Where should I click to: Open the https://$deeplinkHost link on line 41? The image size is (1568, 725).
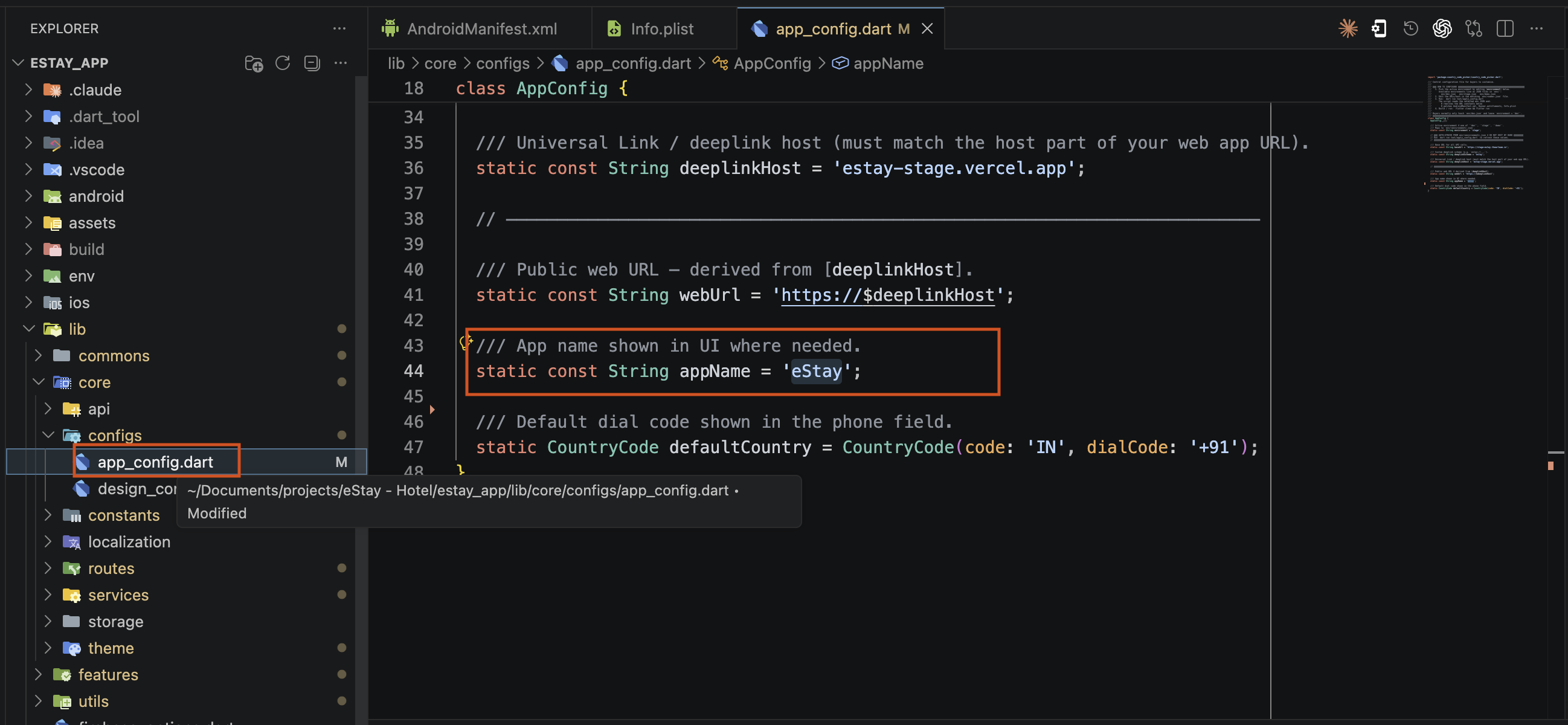coord(887,295)
